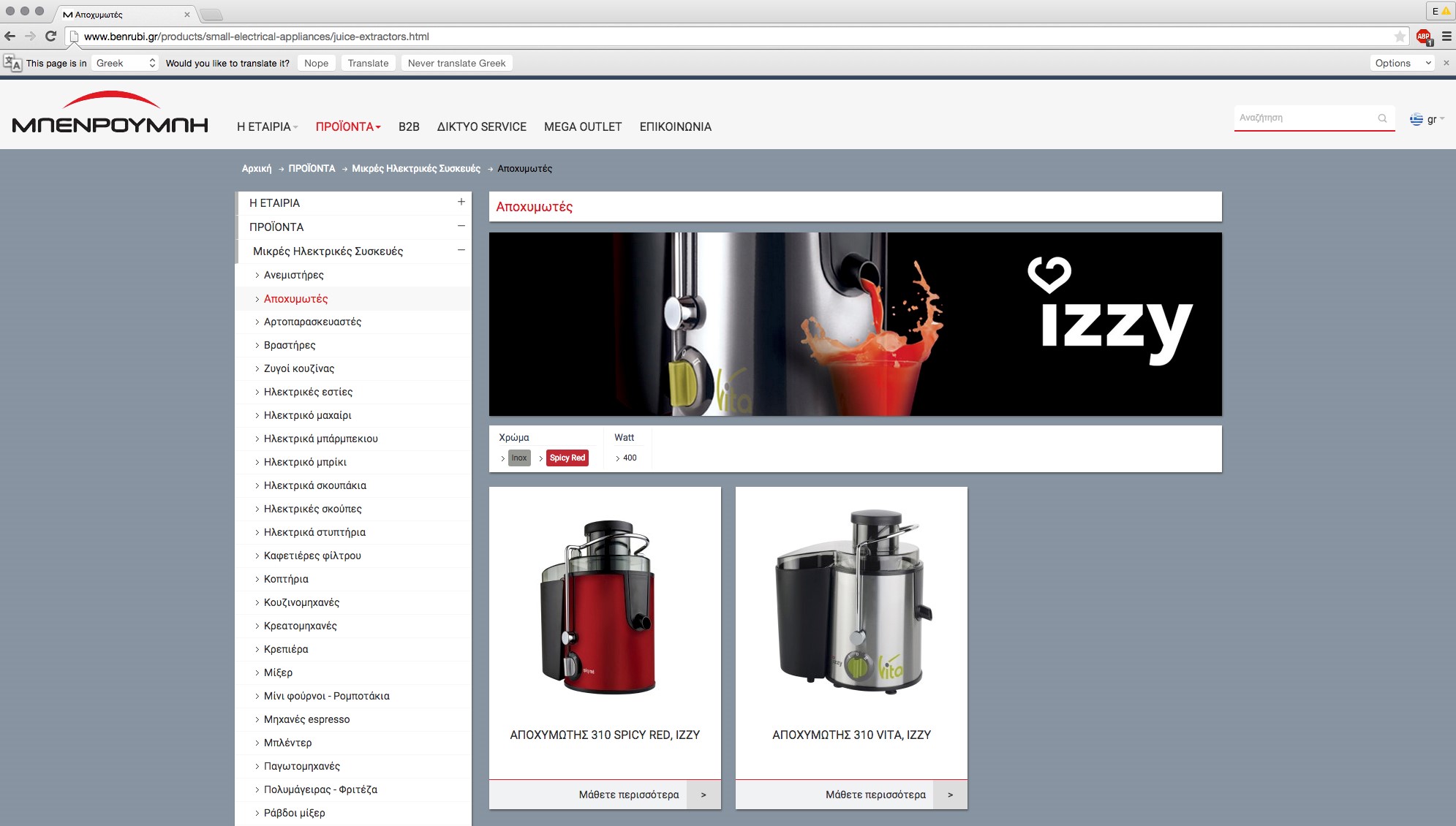Click Μάθετε περισσότερα under Spicy Red juicer
This screenshot has height=826, width=1456.
pyautogui.click(x=629, y=795)
